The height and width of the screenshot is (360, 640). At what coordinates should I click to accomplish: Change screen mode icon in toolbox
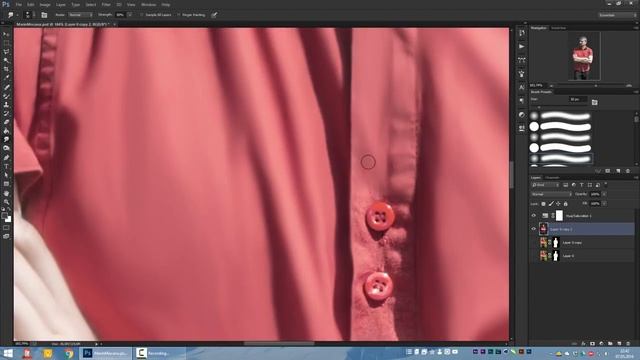6,236
